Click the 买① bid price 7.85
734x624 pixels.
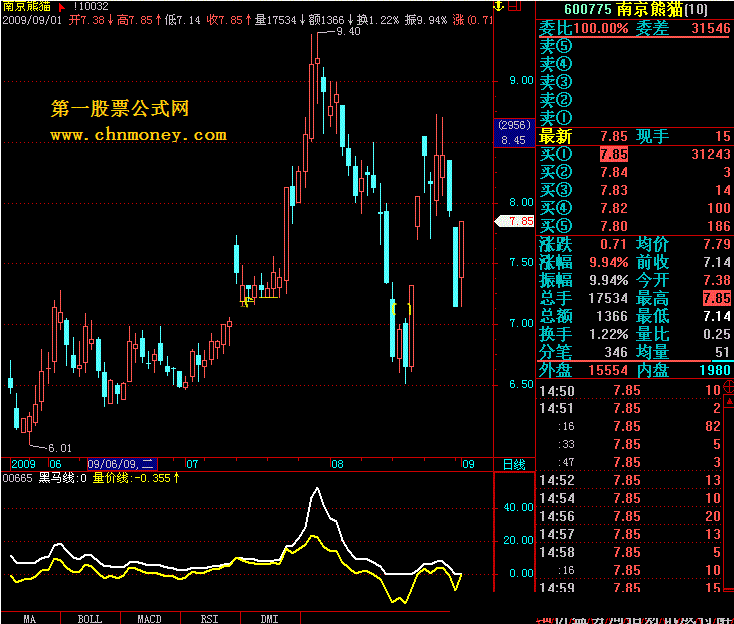pos(614,154)
